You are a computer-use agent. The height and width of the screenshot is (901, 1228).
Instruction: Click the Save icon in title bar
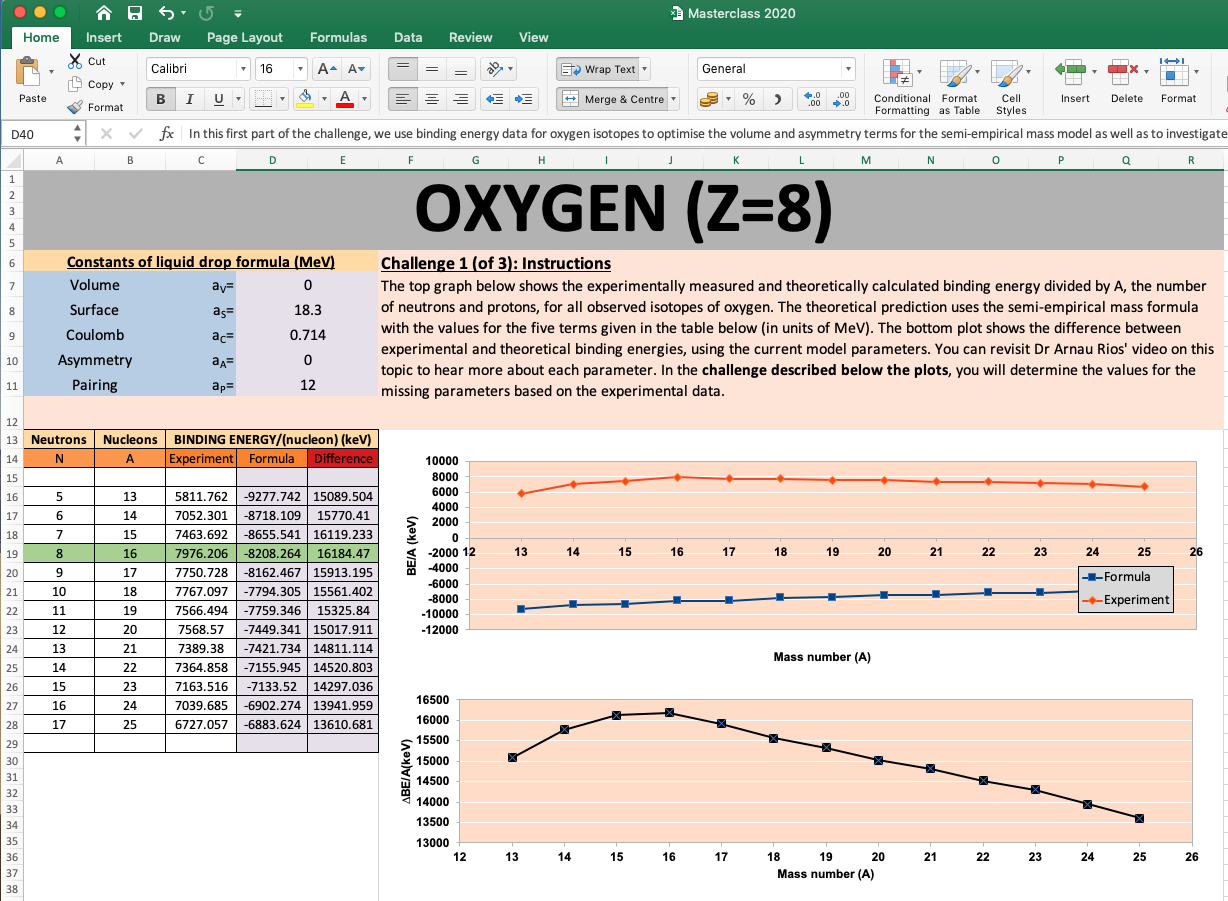(x=135, y=13)
